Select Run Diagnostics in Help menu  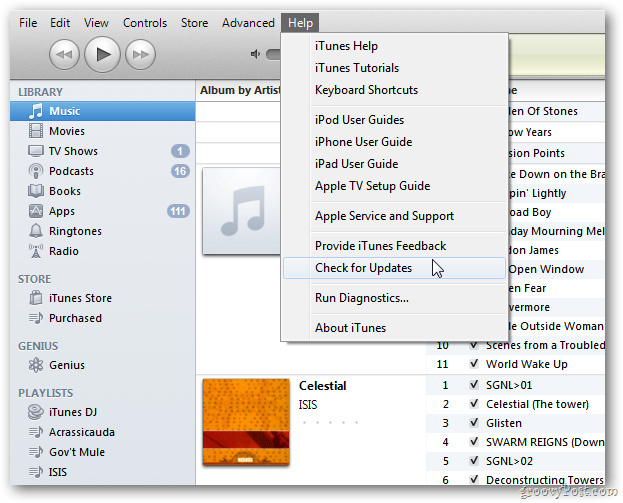(x=361, y=298)
